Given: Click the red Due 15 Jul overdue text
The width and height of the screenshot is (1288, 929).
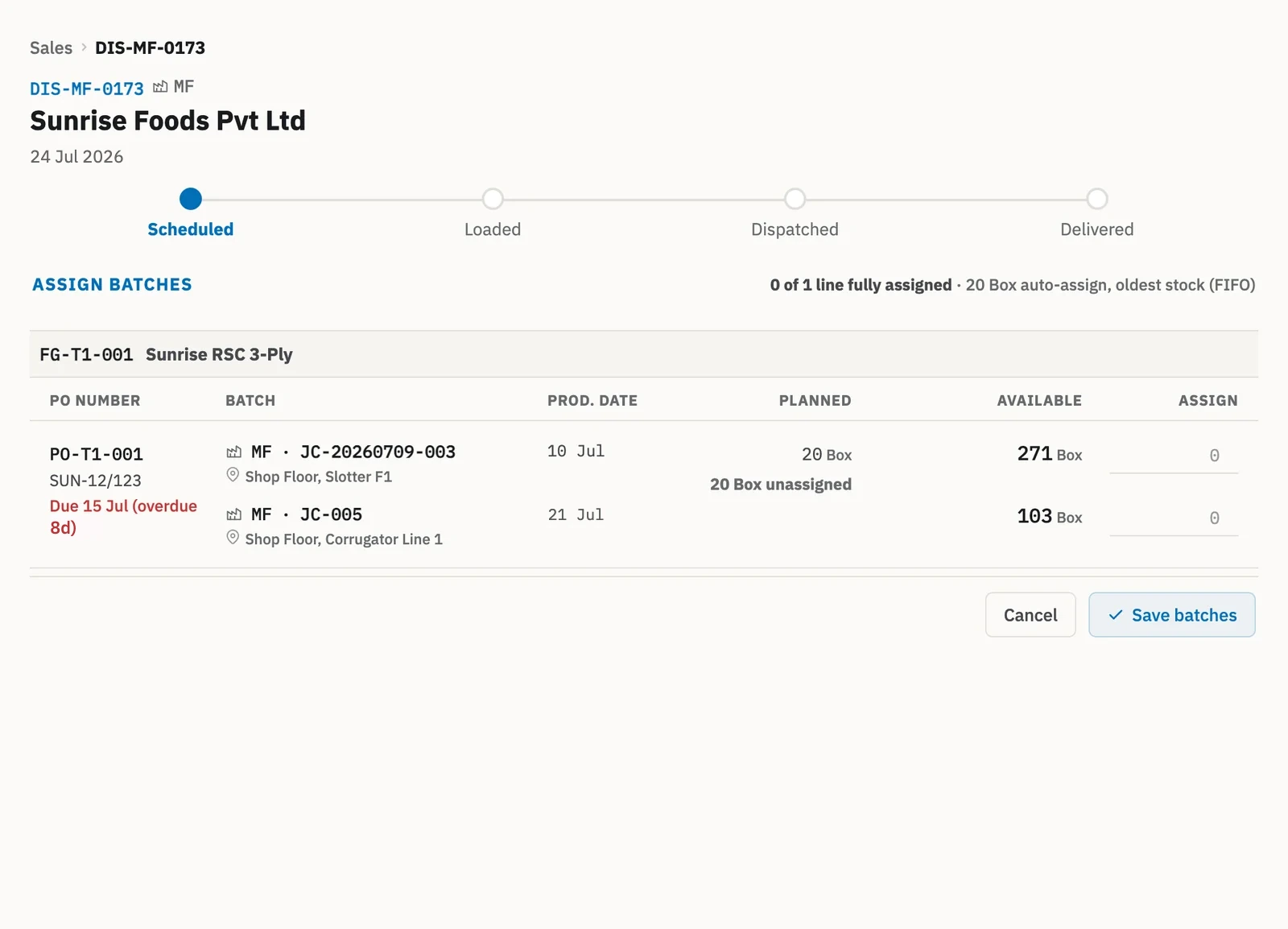Looking at the screenshot, I should coord(123,517).
